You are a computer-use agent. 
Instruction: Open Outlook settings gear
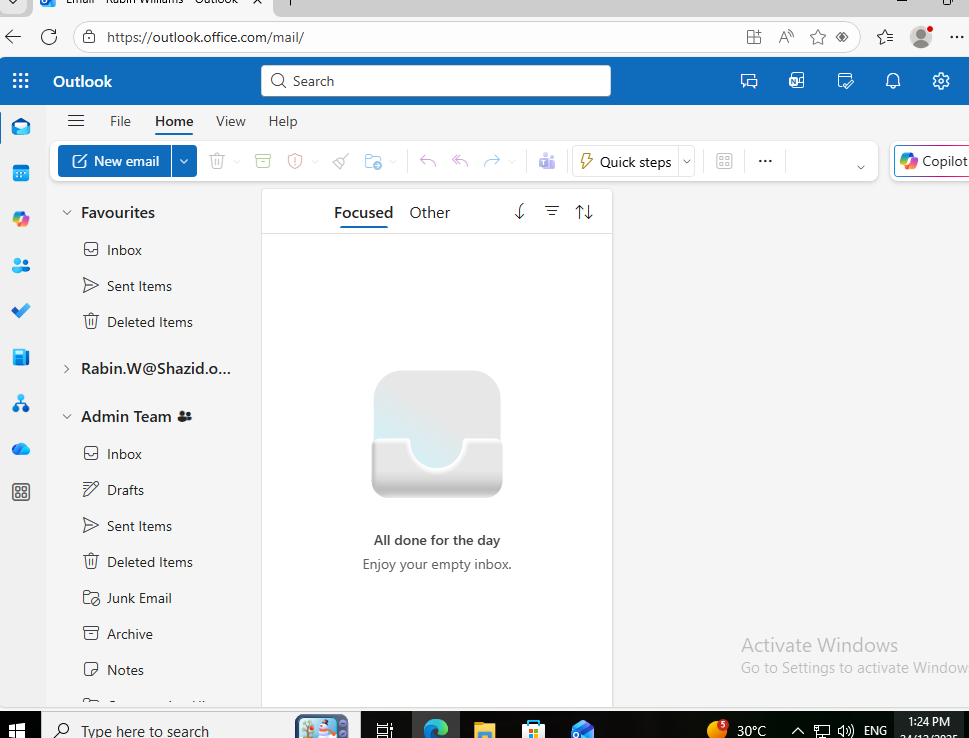coord(941,81)
